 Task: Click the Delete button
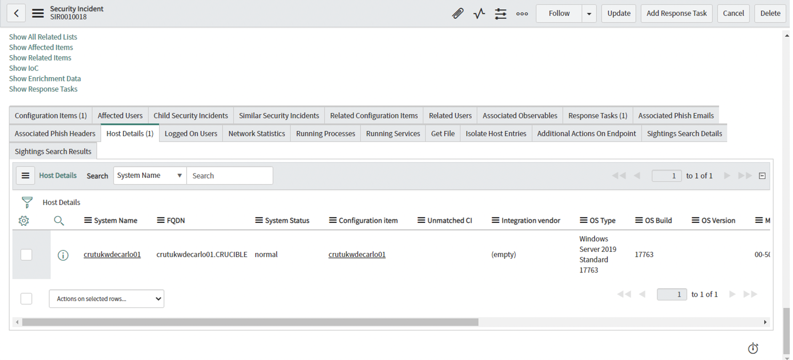point(770,14)
